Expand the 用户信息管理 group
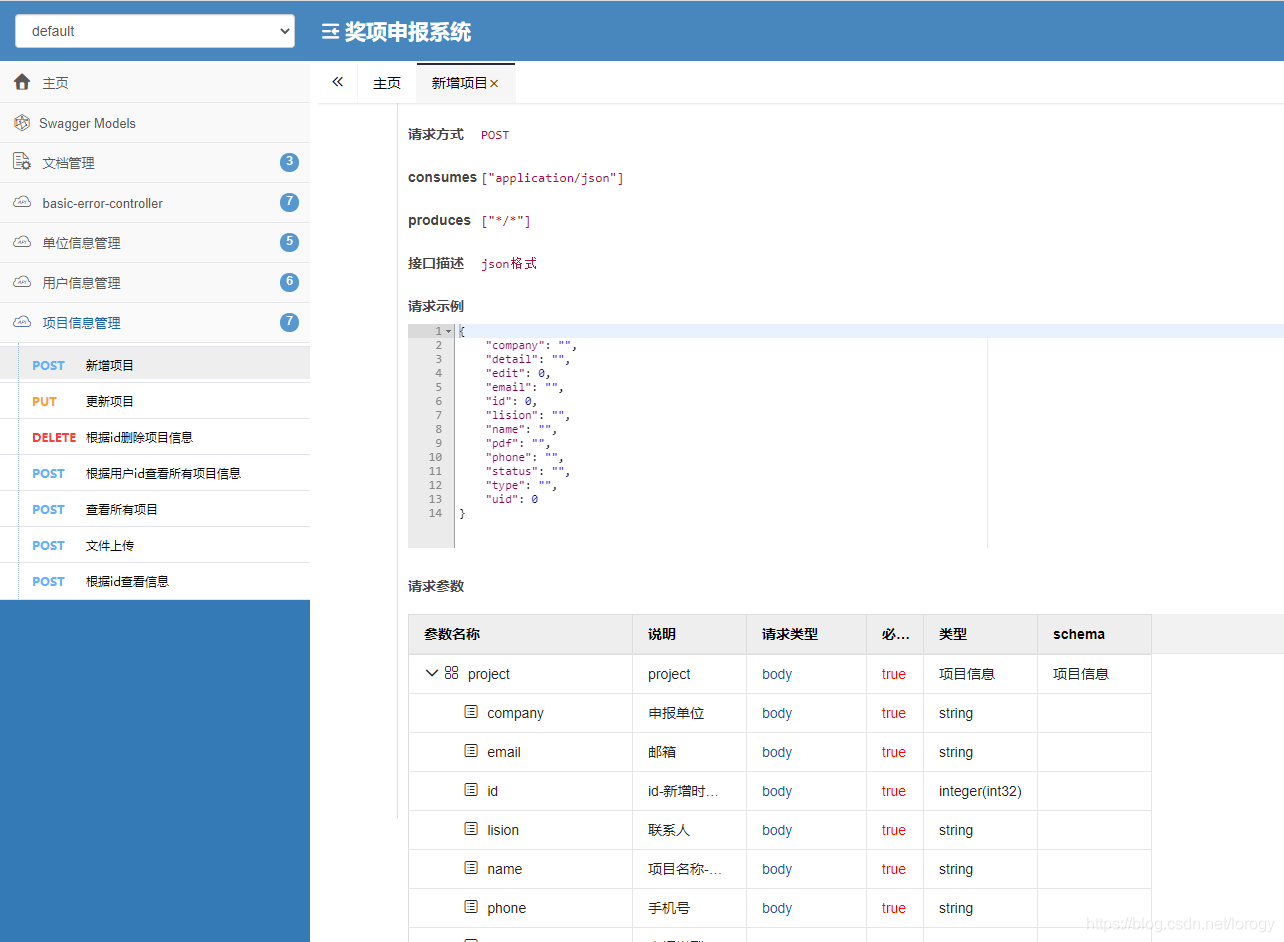 pyautogui.click(x=155, y=282)
